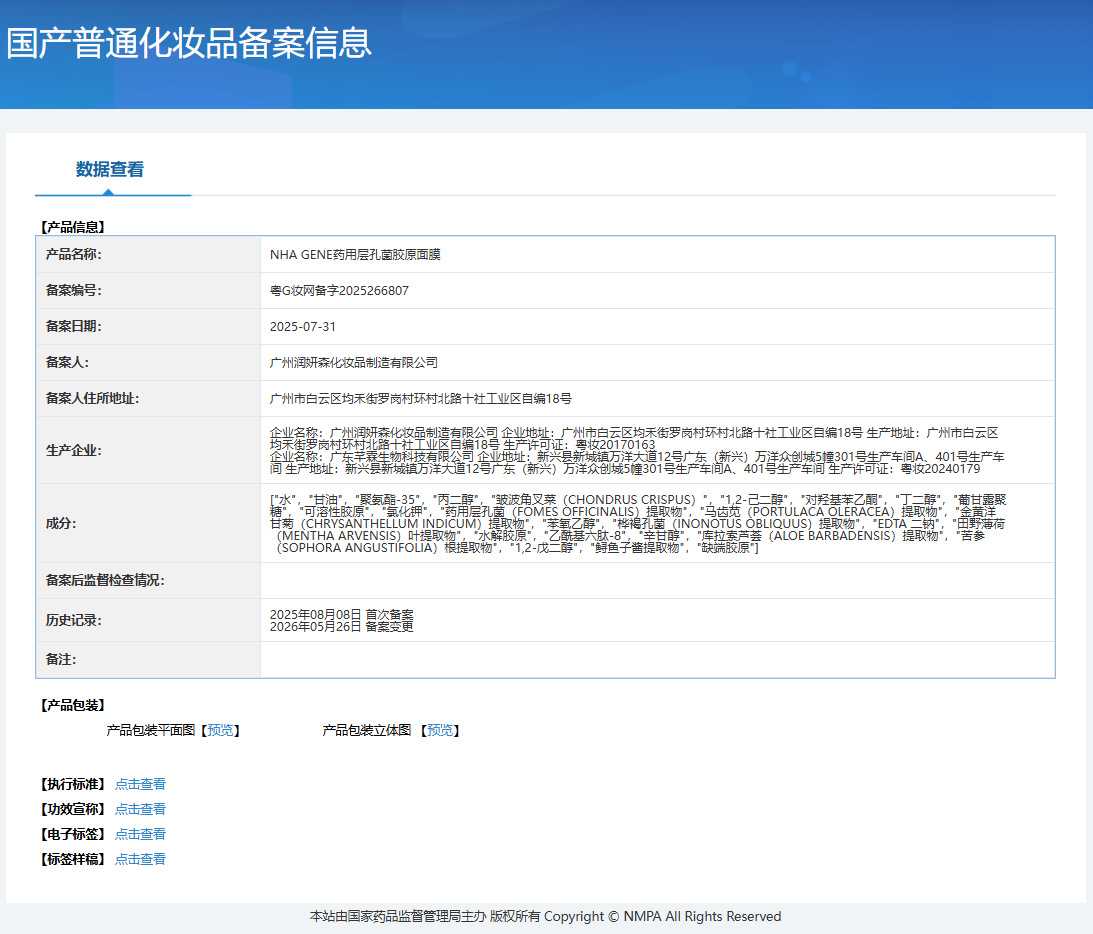Select 备案人 value 广州润妍森化妆品制造有限公司
The width and height of the screenshot is (1093, 934).
tap(354, 362)
